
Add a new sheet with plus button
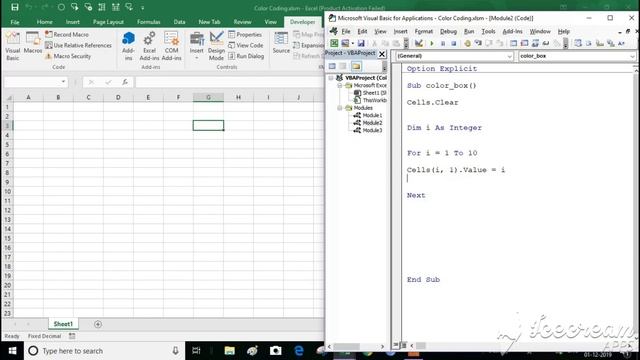point(98,324)
